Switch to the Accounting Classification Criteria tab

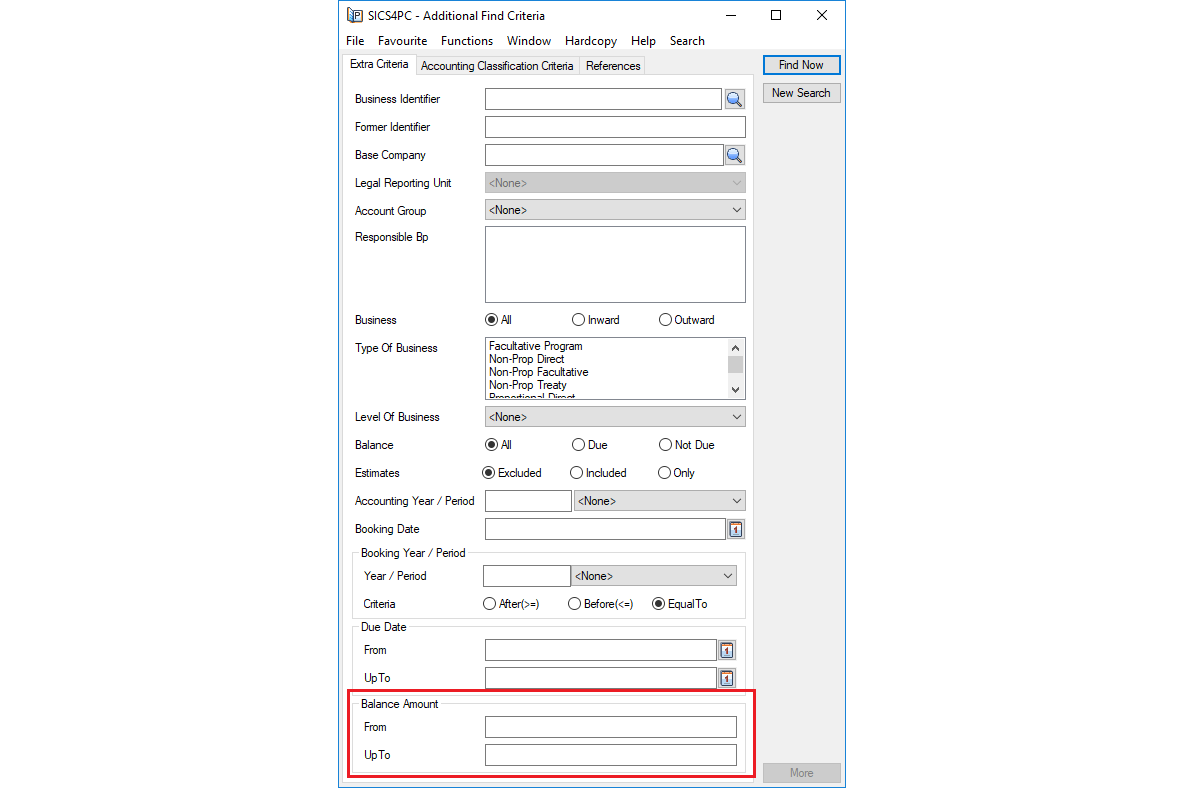coord(497,65)
